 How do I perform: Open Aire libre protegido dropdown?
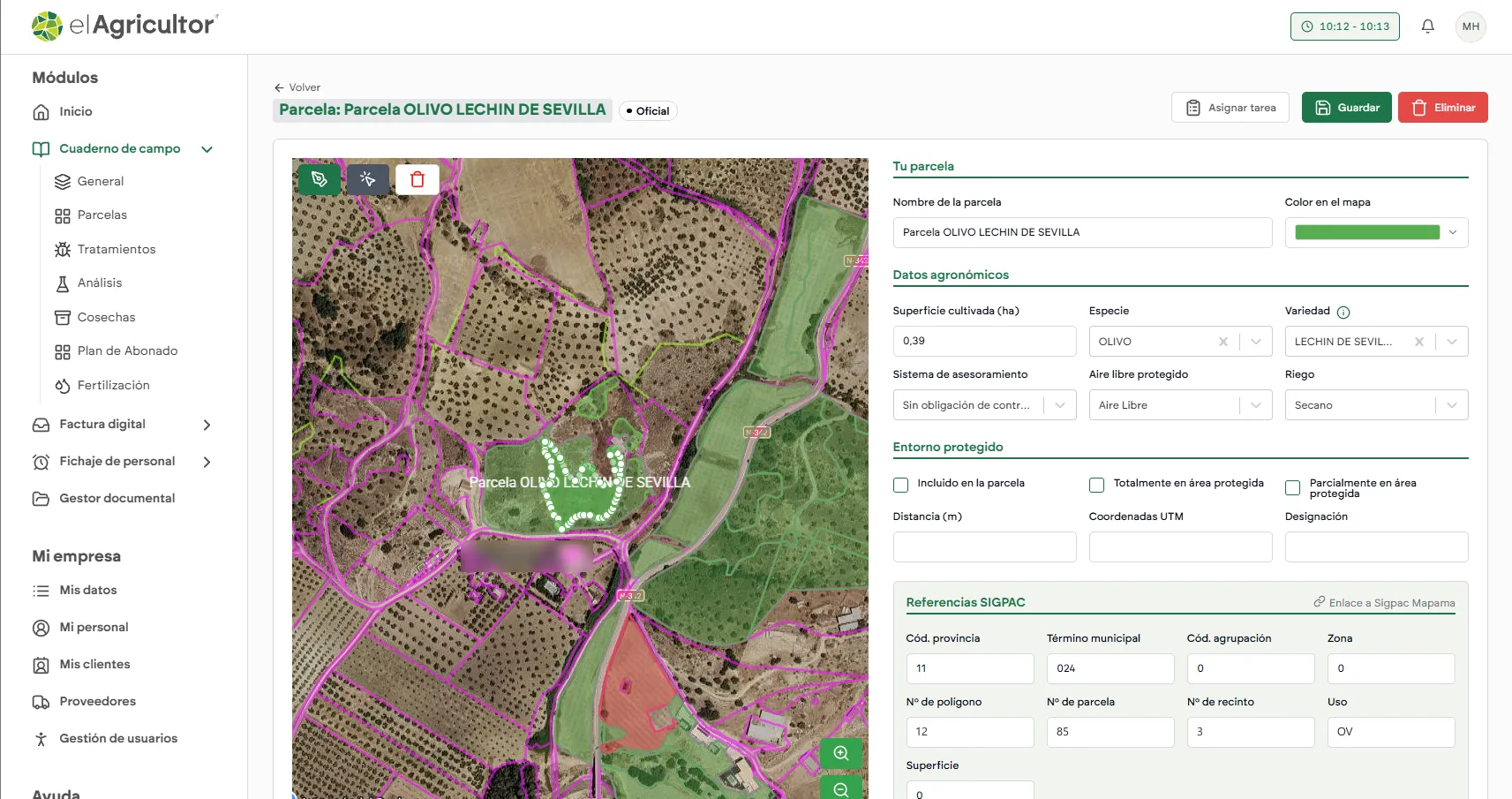(x=1256, y=405)
